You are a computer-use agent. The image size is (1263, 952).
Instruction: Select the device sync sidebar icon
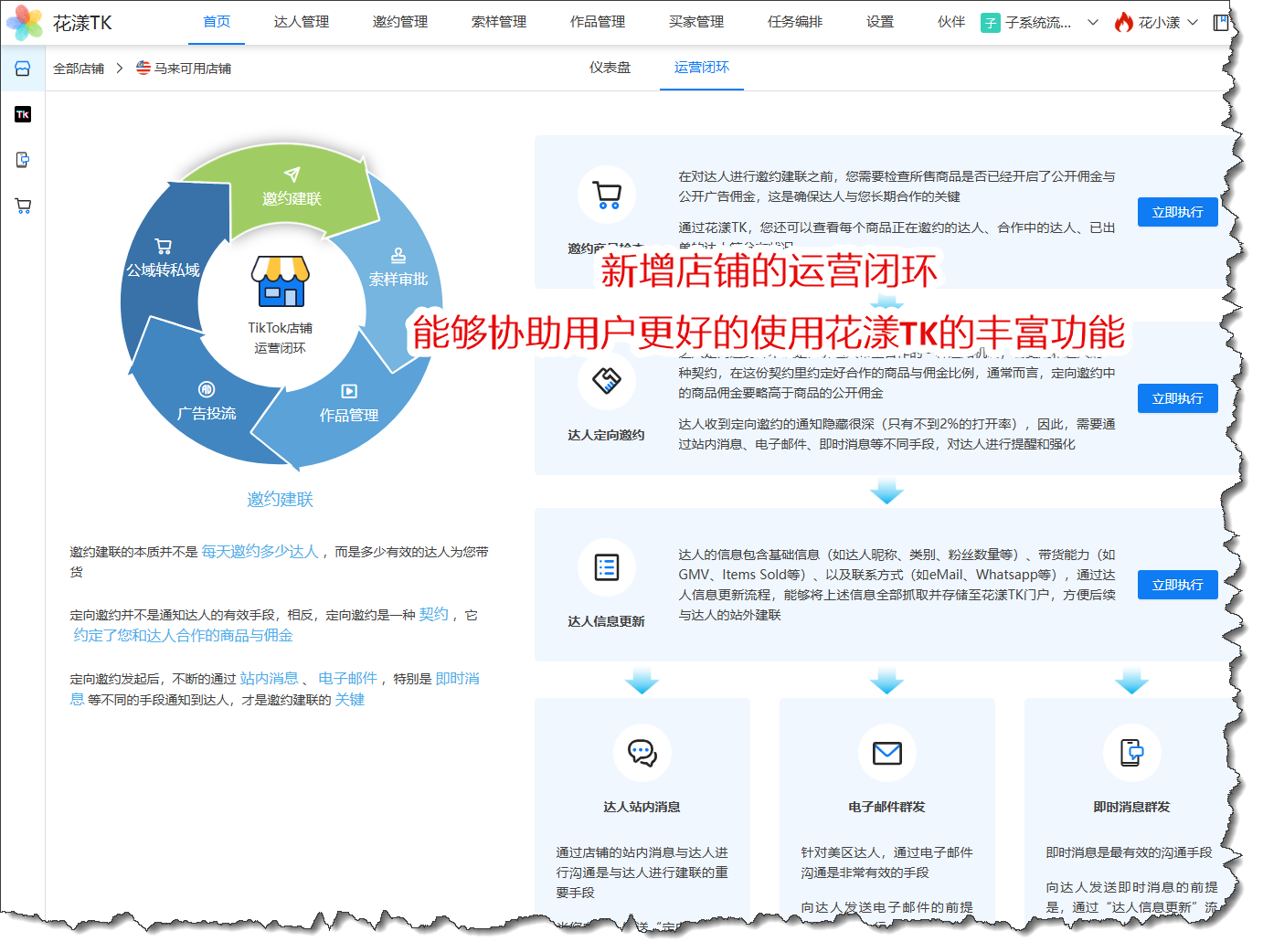(x=23, y=160)
